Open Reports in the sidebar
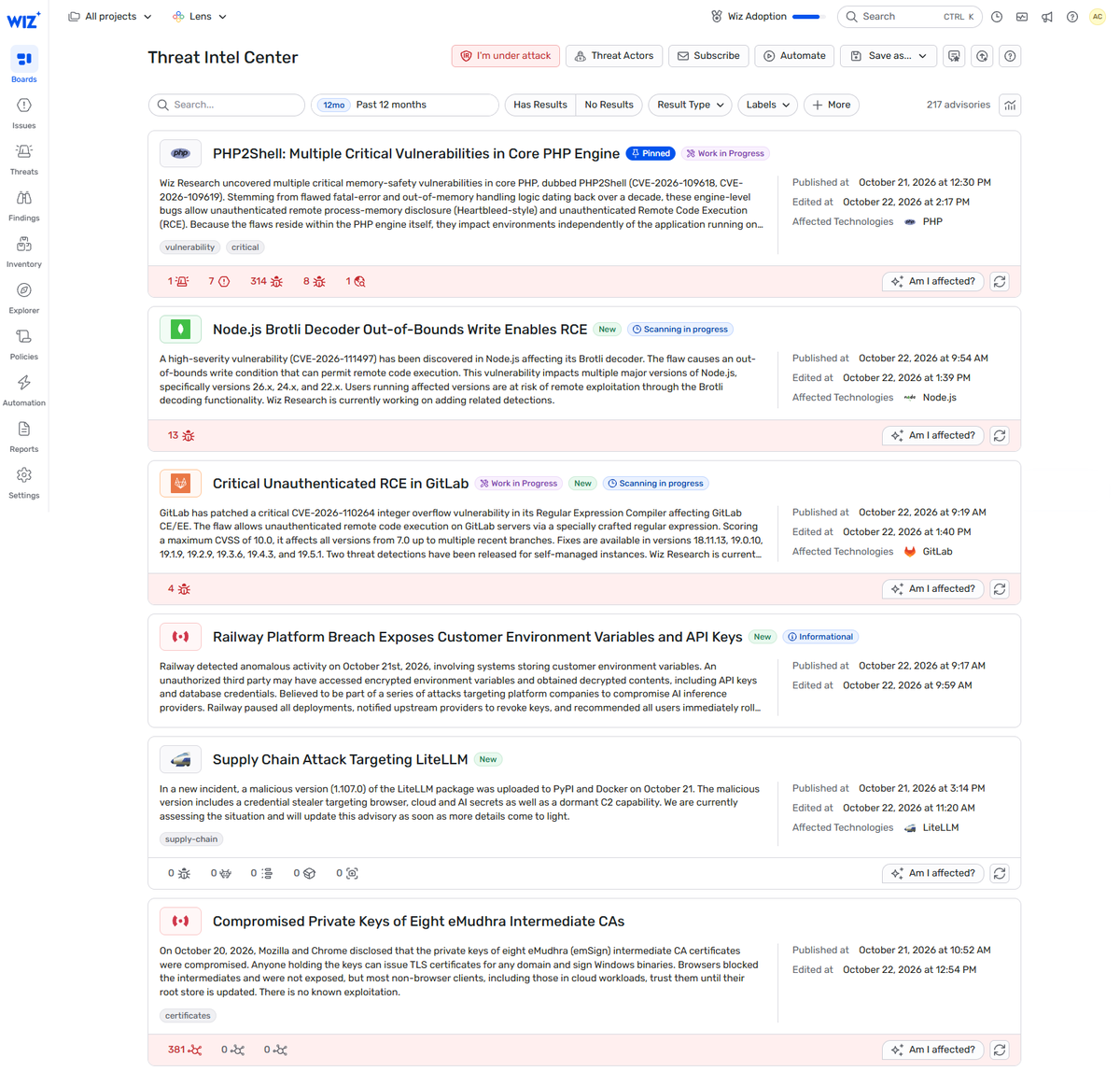Image resolution: width=1120 pixels, height=1071 pixels. point(24,437)
